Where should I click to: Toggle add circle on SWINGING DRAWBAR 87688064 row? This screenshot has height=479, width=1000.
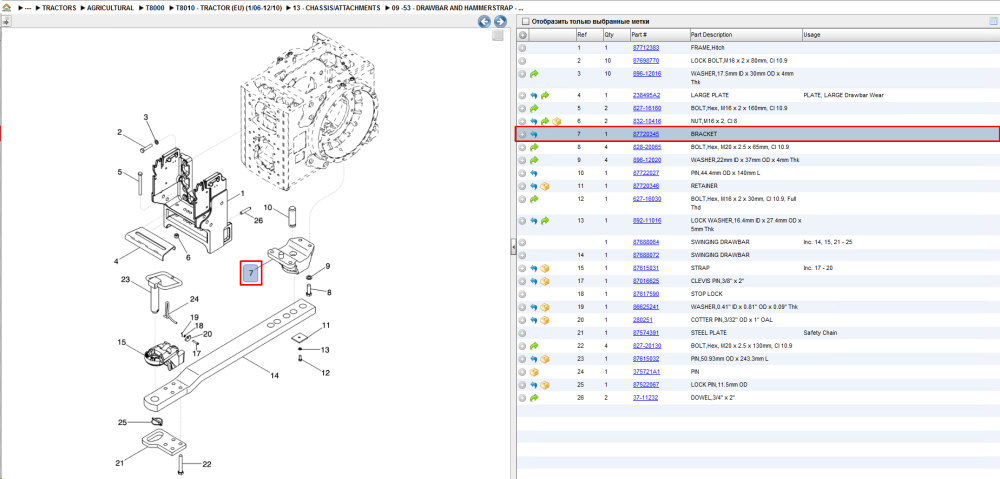(x=522, y=242)
